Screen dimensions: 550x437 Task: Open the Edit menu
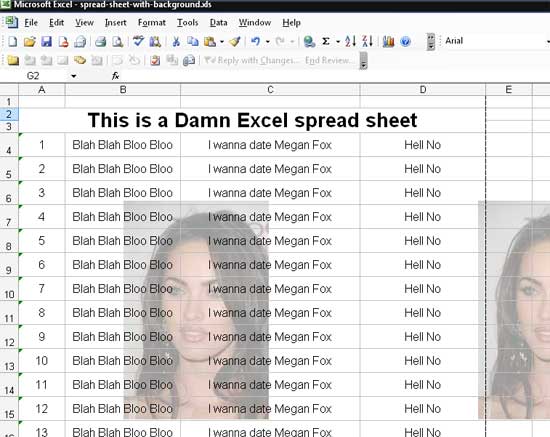pos(56,23)
